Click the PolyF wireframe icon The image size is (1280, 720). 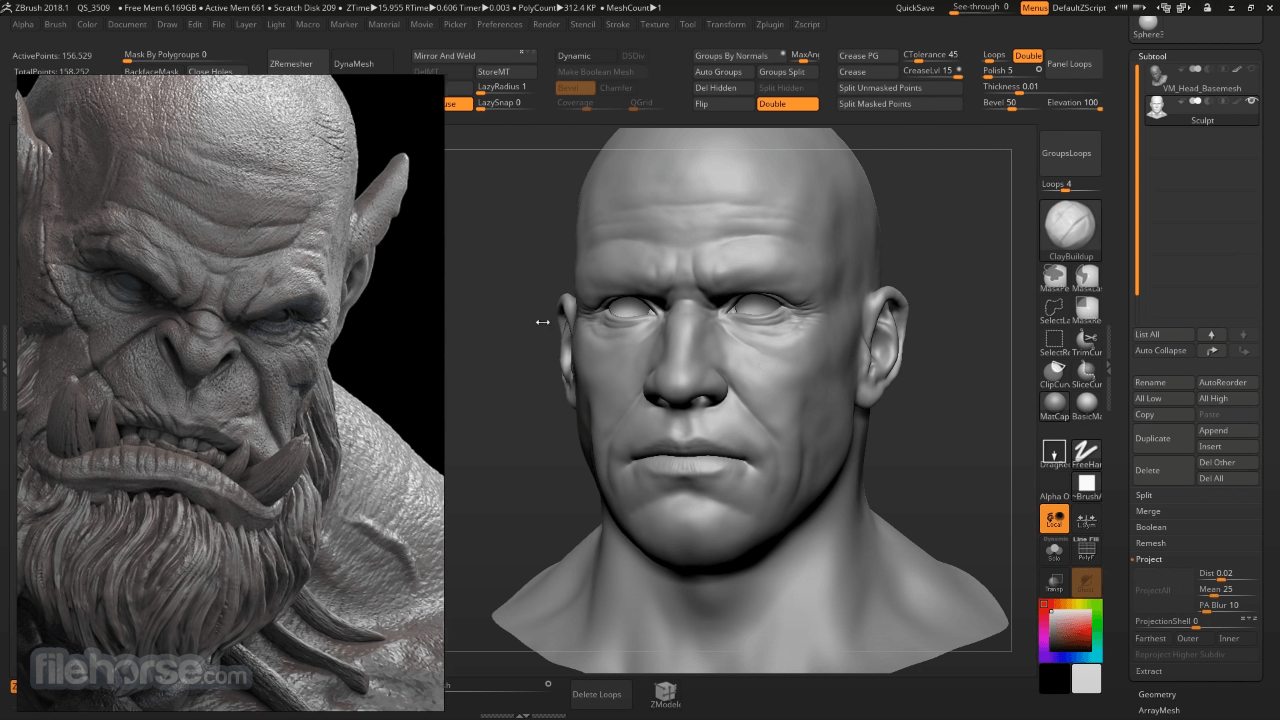(1087, 550)
